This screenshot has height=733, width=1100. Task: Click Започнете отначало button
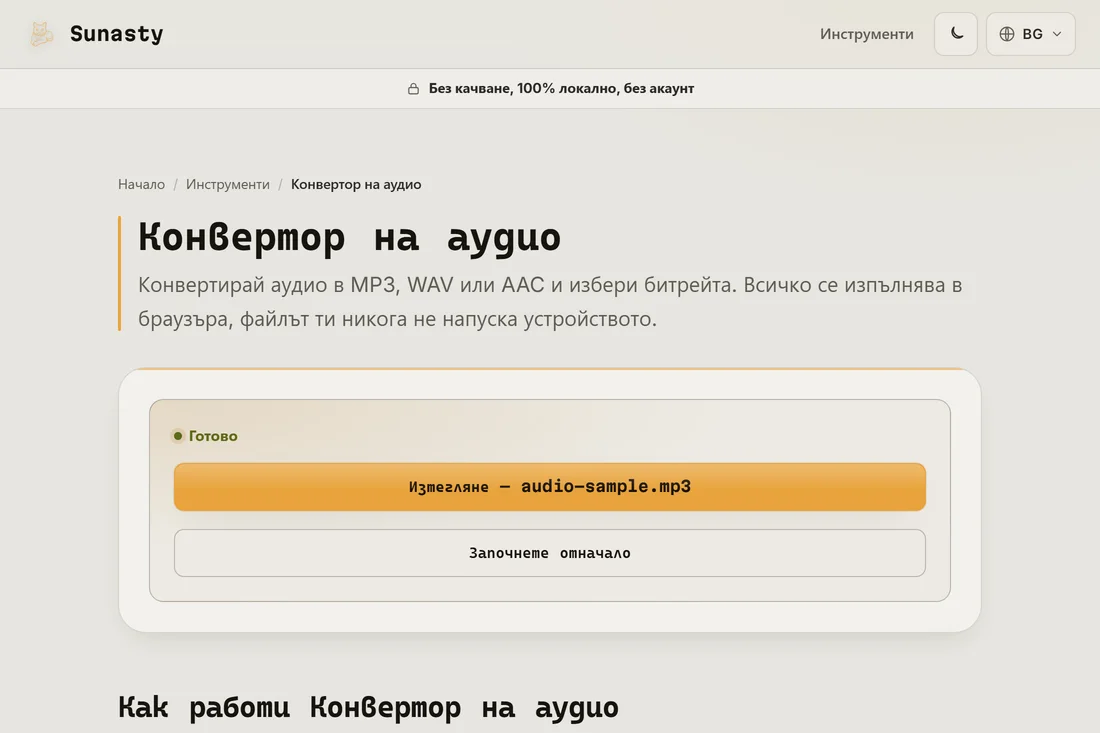click(550, 553)
